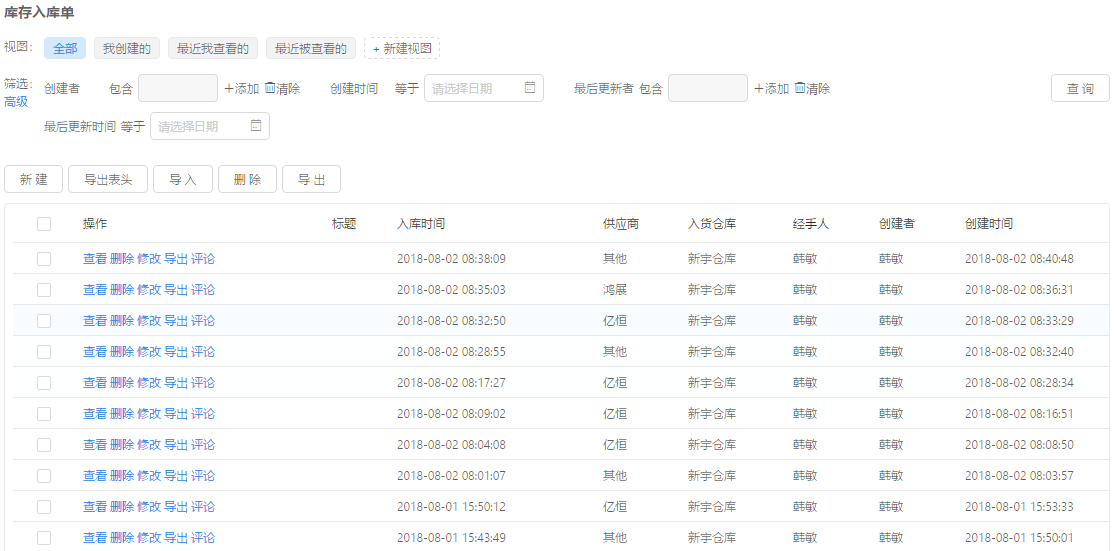The width and height of the screenshot is (1117, 551).
Task: Switch to the 我创建的 view tab
Action: 126,48
